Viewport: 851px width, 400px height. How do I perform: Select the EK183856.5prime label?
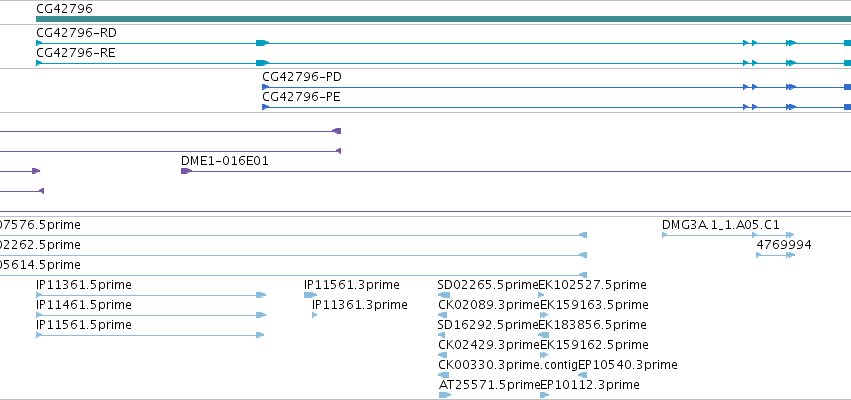pyautogui.click(x=592, y=325)
